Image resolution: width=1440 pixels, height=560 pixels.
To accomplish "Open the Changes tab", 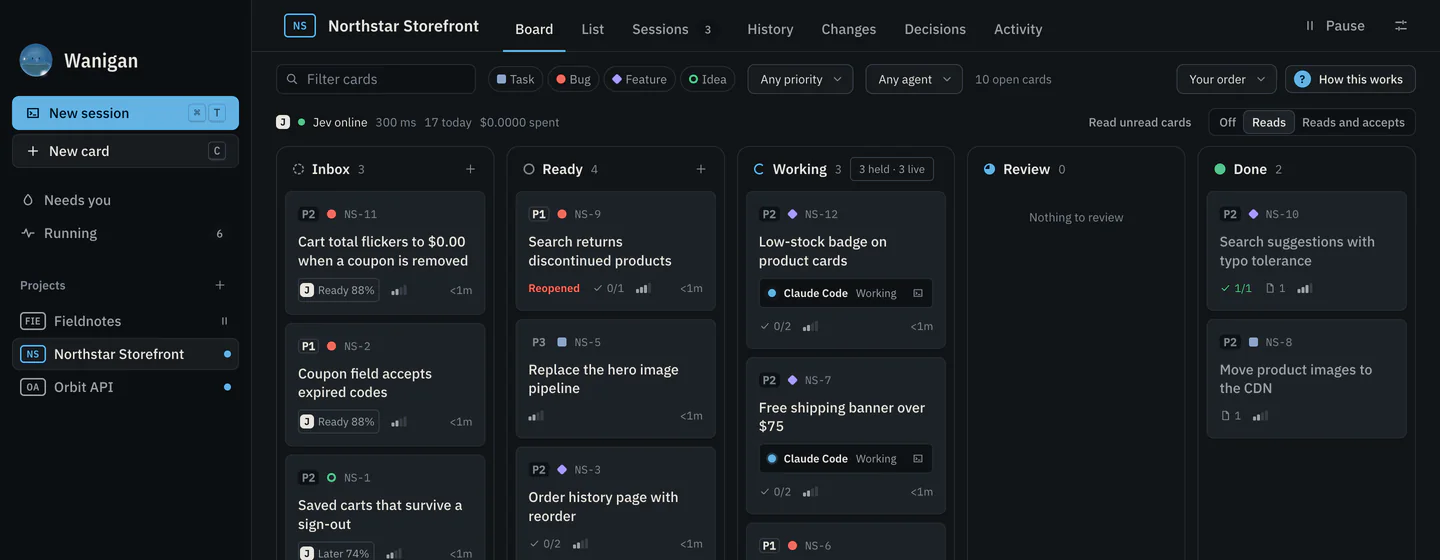I will click(x=849, y=29).
